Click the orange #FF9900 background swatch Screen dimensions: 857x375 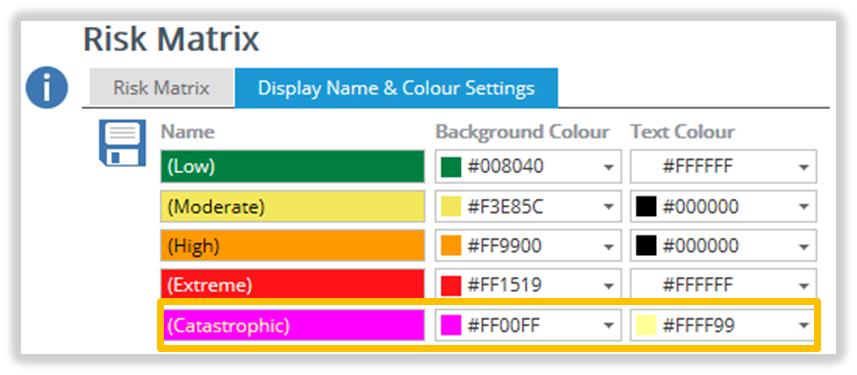451,246
